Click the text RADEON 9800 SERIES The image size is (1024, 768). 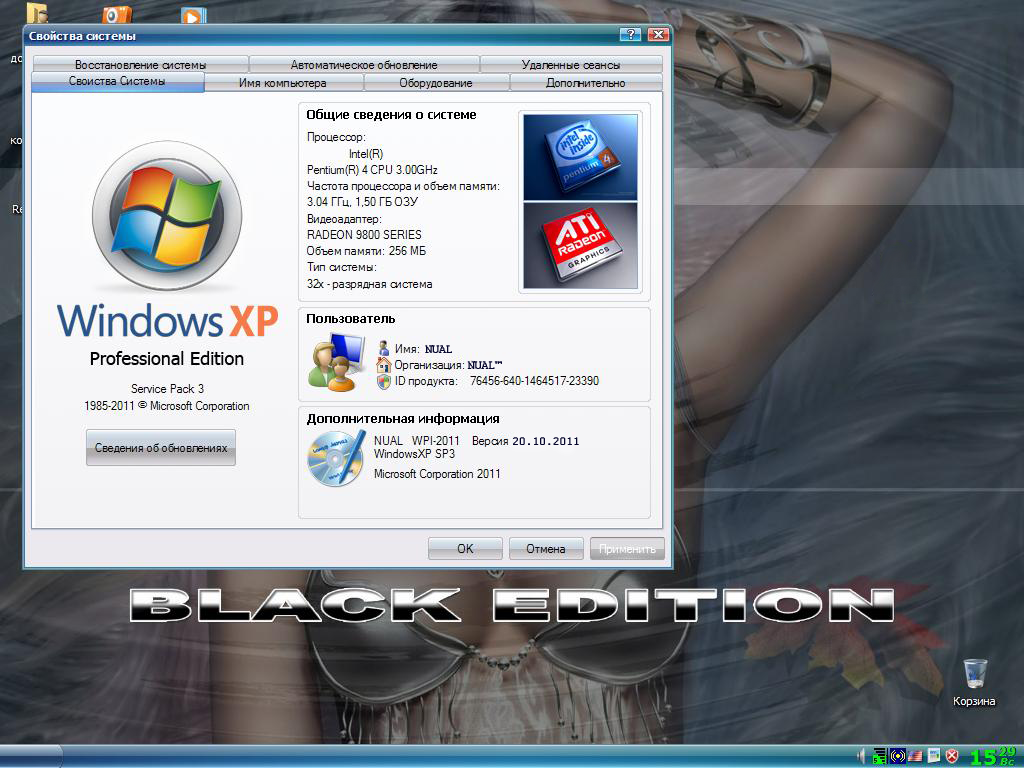[364, 234]
